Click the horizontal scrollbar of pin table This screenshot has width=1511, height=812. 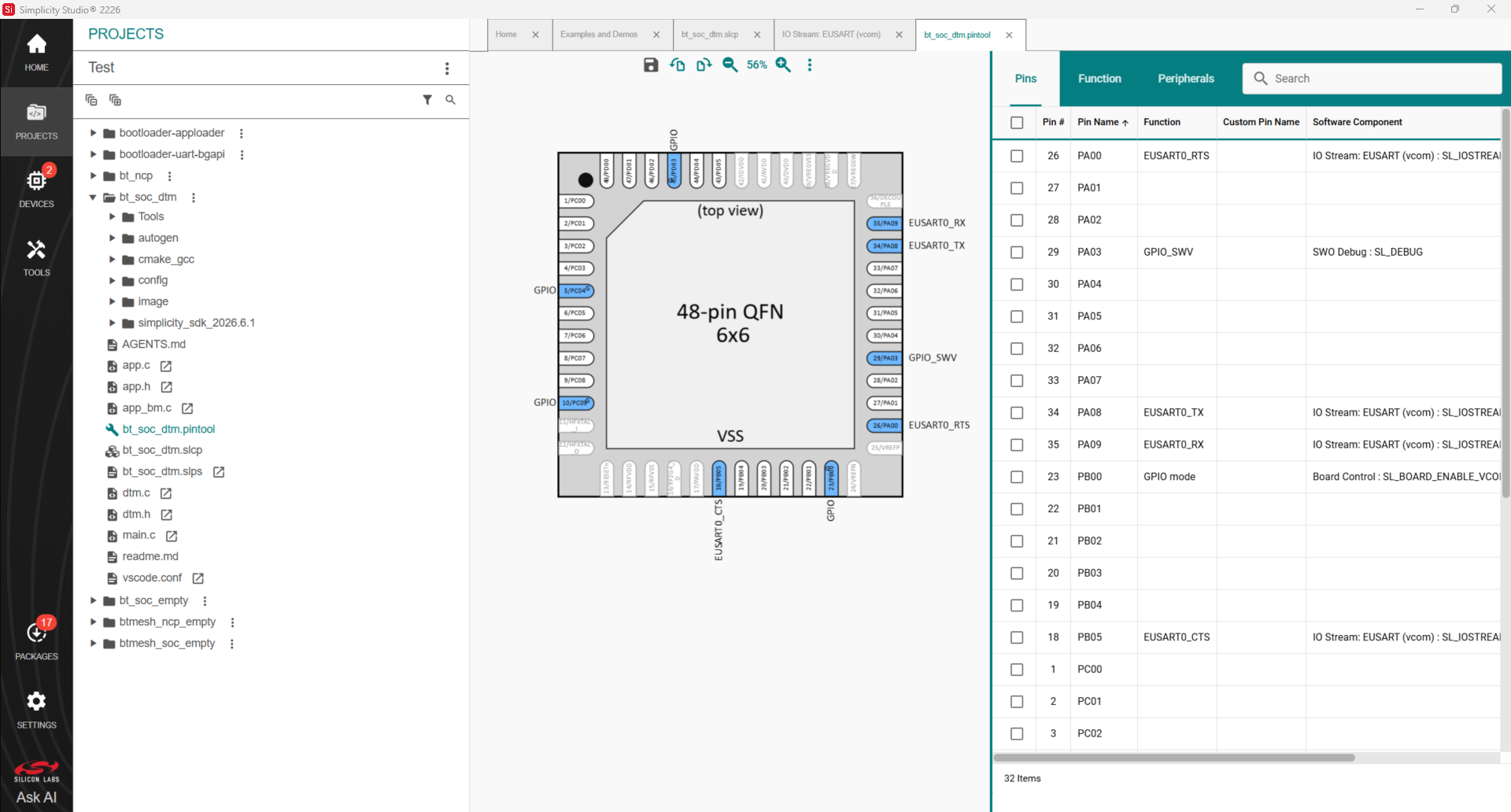pyautogui.click(x=1174, y=758)
